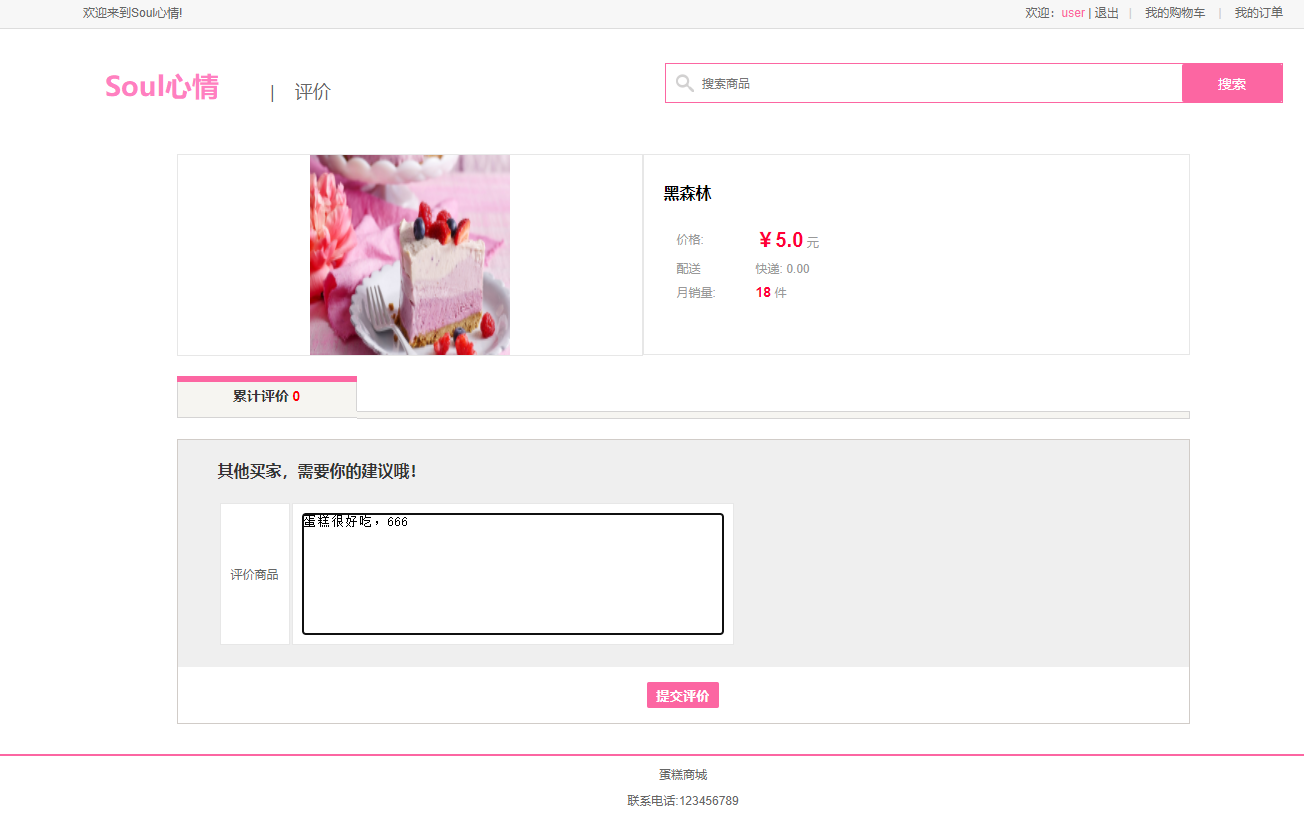Click the user account name
This screenshot has height=825, width=1304.
(1072, 13)
